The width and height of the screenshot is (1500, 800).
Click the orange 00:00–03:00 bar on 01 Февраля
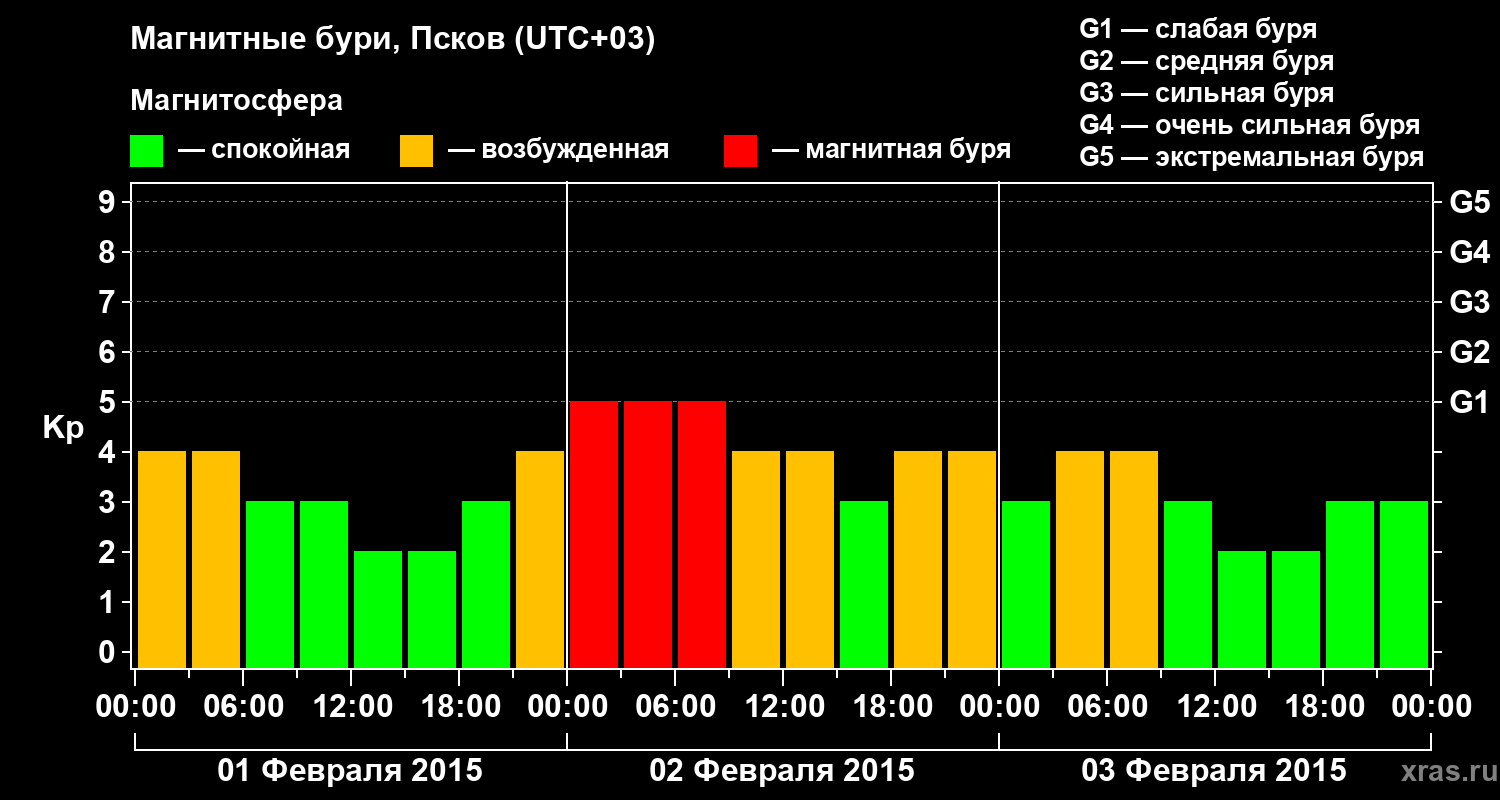pyautogui.click(x=162, y=560)
